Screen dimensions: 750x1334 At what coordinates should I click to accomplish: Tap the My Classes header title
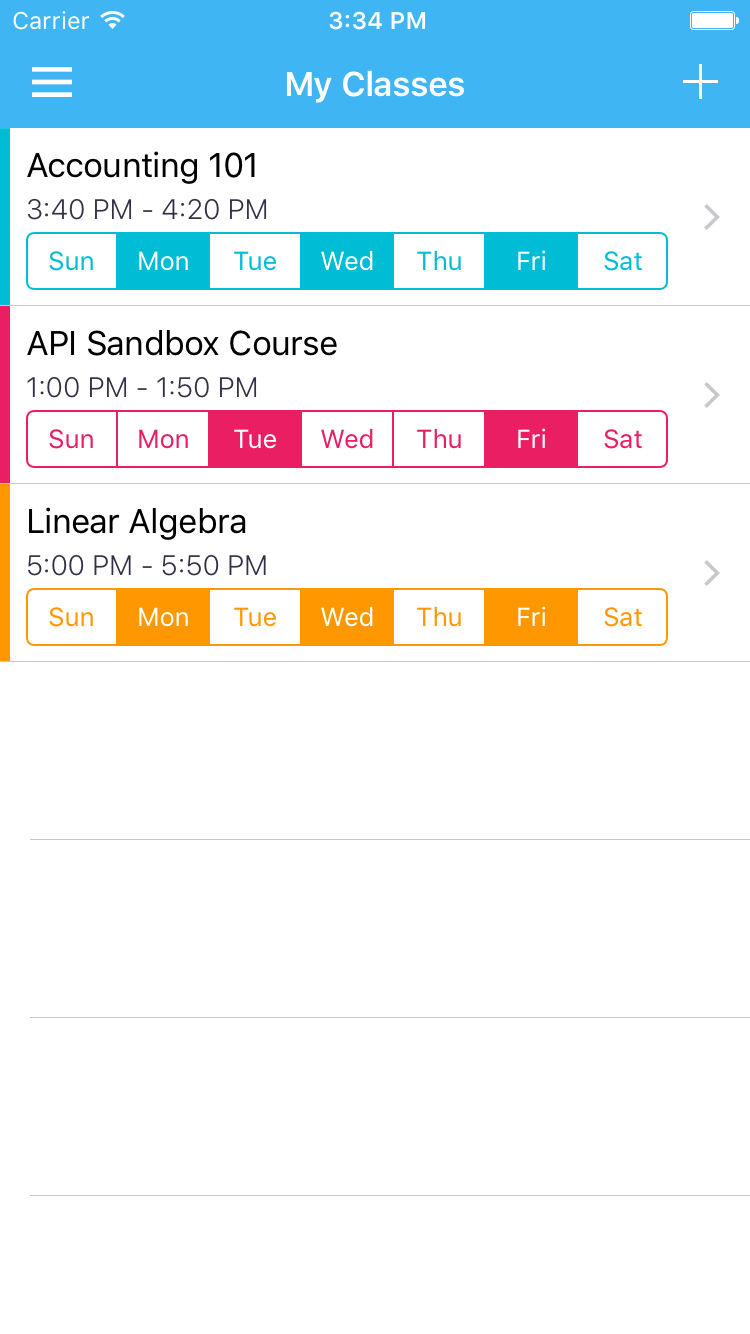pos(375,84)
